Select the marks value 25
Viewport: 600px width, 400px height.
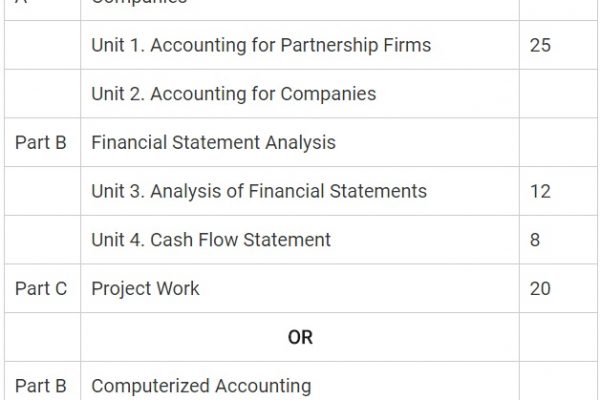[540, 45]
